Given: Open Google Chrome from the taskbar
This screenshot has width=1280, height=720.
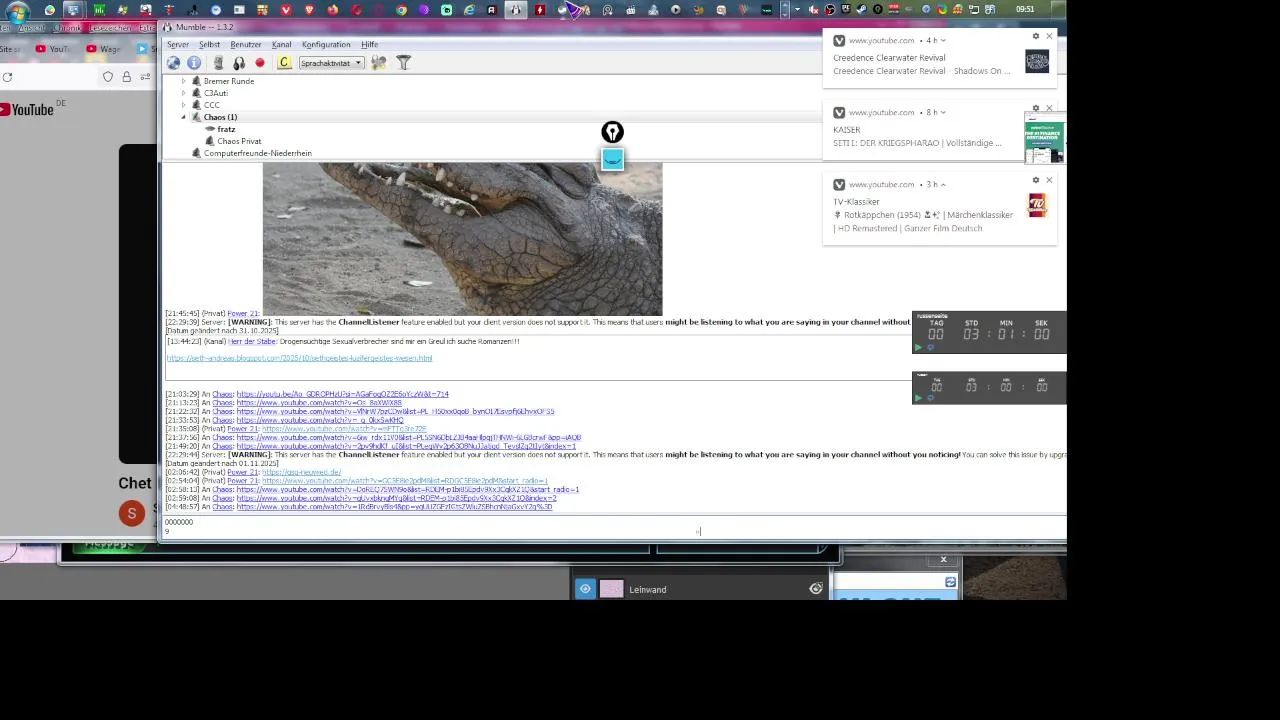Looking at the screenshot, I should [x=401, y=10].
